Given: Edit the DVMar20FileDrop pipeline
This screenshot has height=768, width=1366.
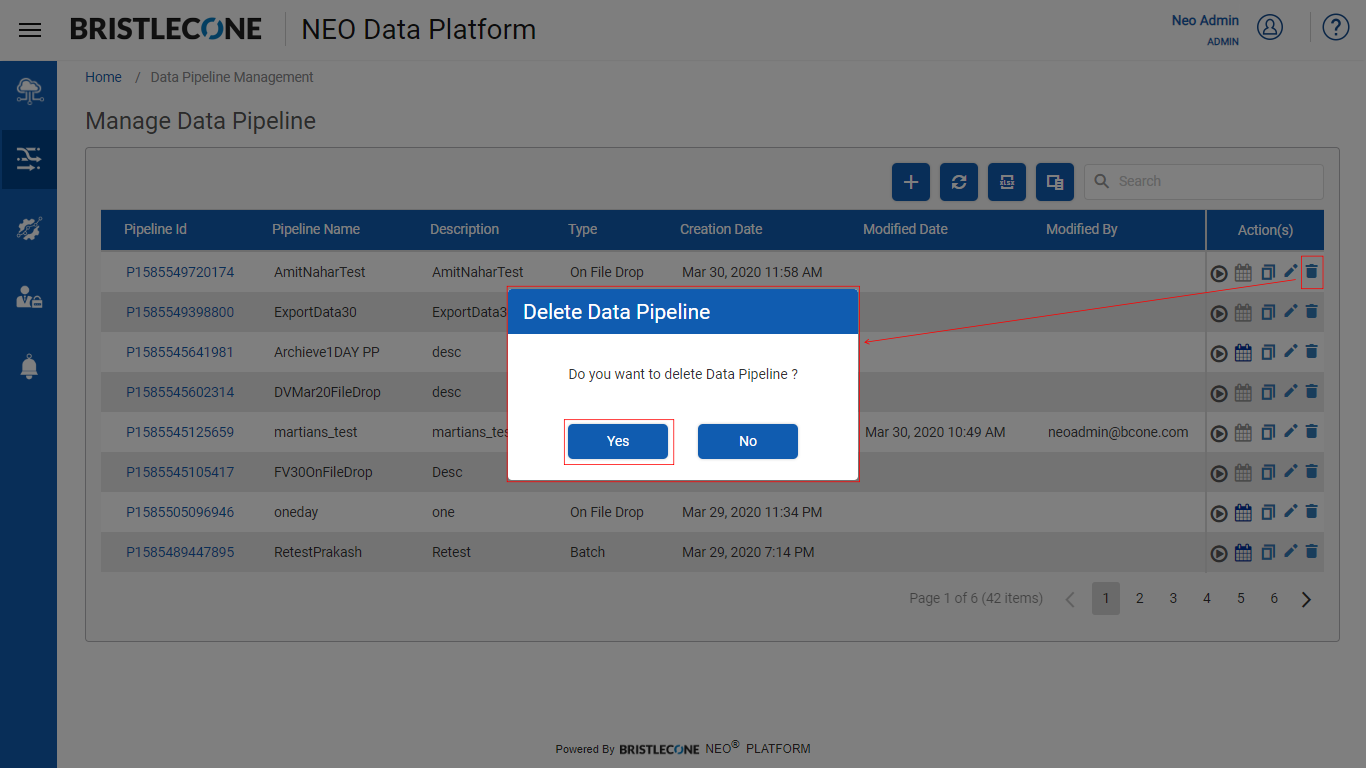Looking at the screenshot, I should 1290,391.
